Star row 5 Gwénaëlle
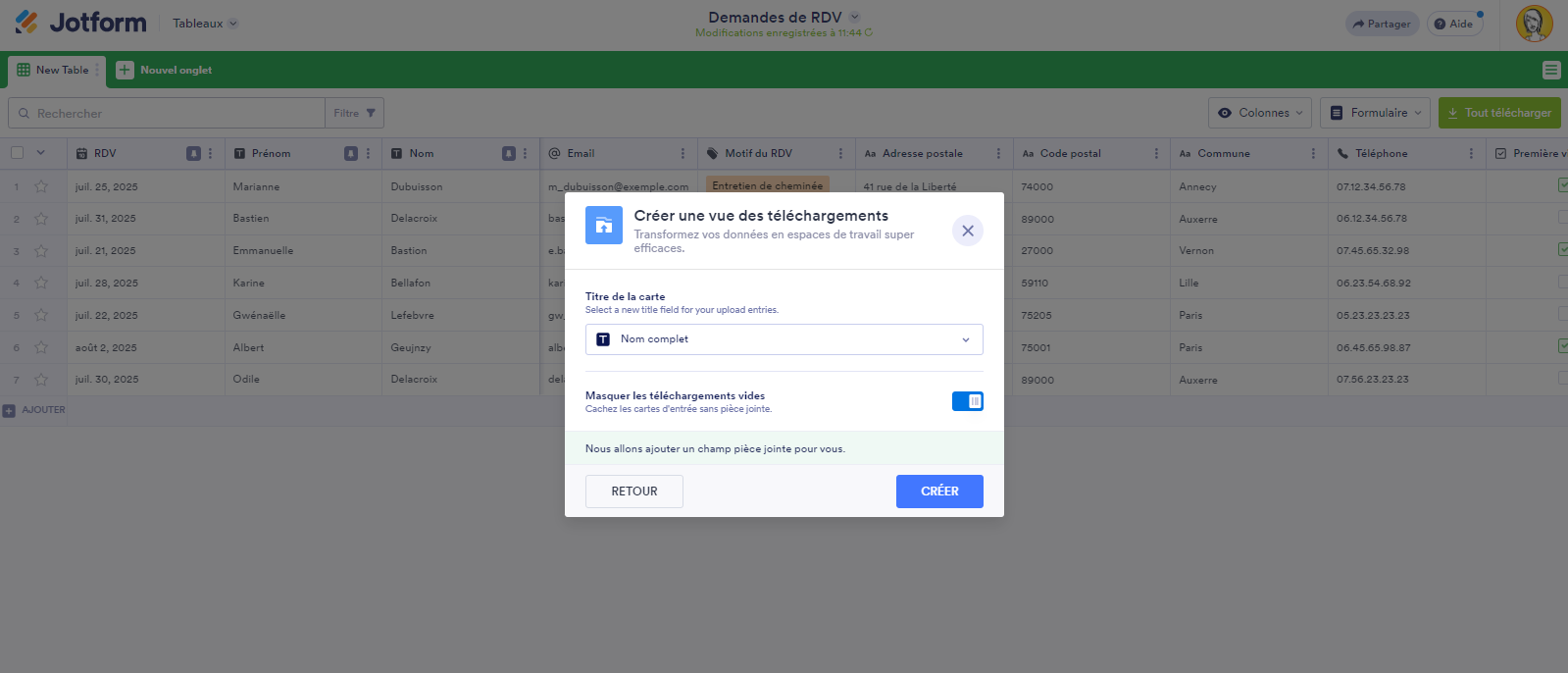1568x673 pixels. point(41,315)
